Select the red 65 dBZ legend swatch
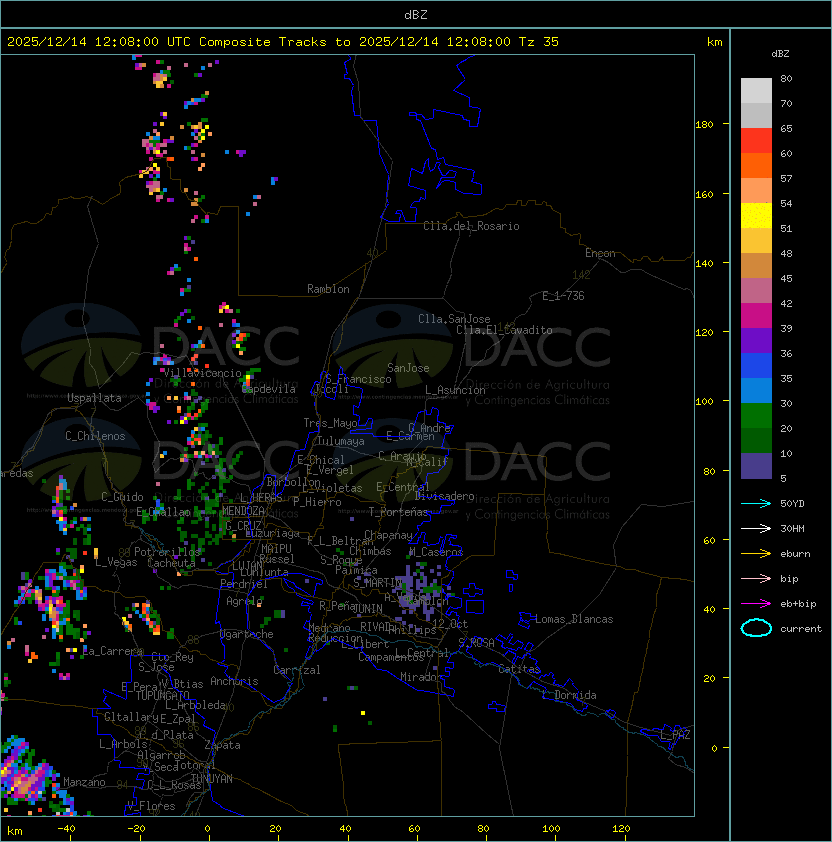This screenshot has width=832, height=842. pyautogui.click(x=756, y=140)
